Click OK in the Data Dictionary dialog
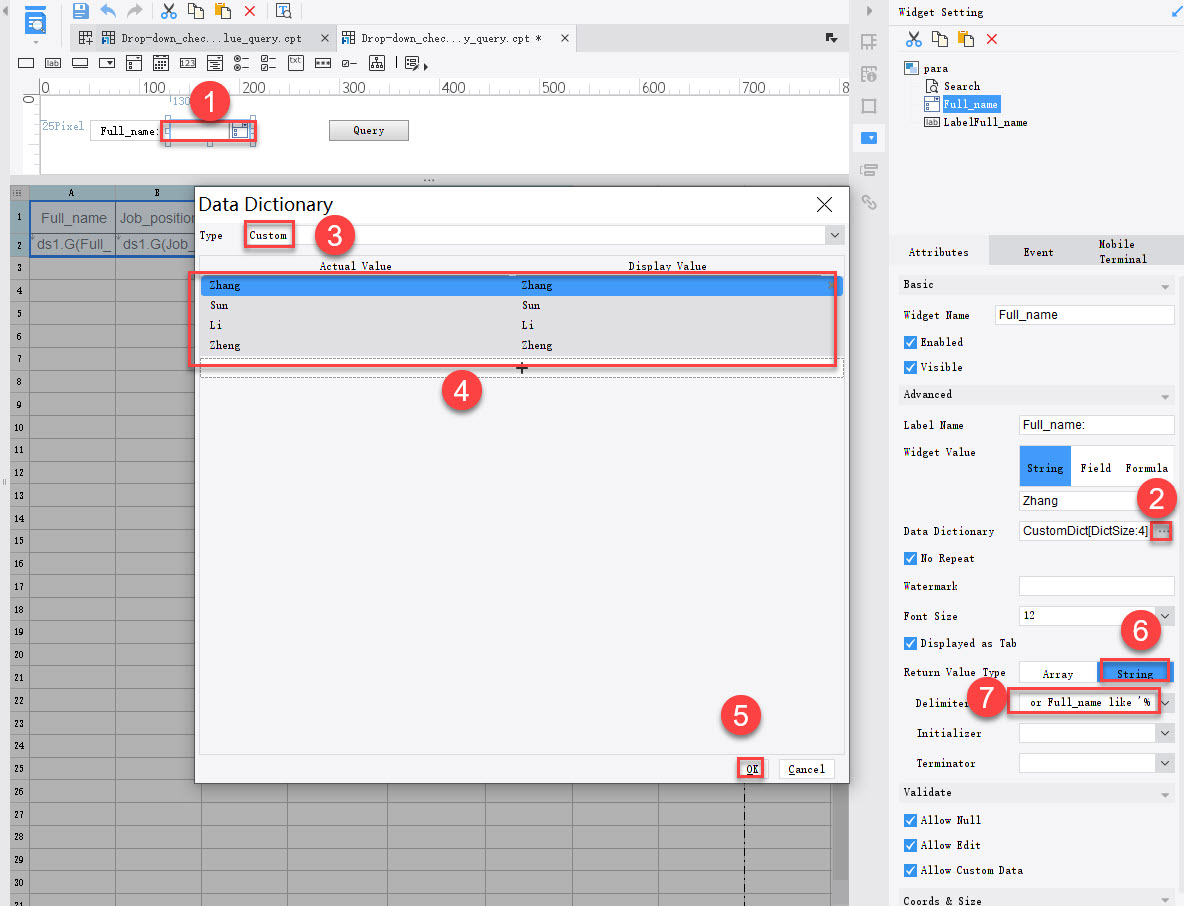This screenshot has width=1184, height=906. (x=750, y=768)
